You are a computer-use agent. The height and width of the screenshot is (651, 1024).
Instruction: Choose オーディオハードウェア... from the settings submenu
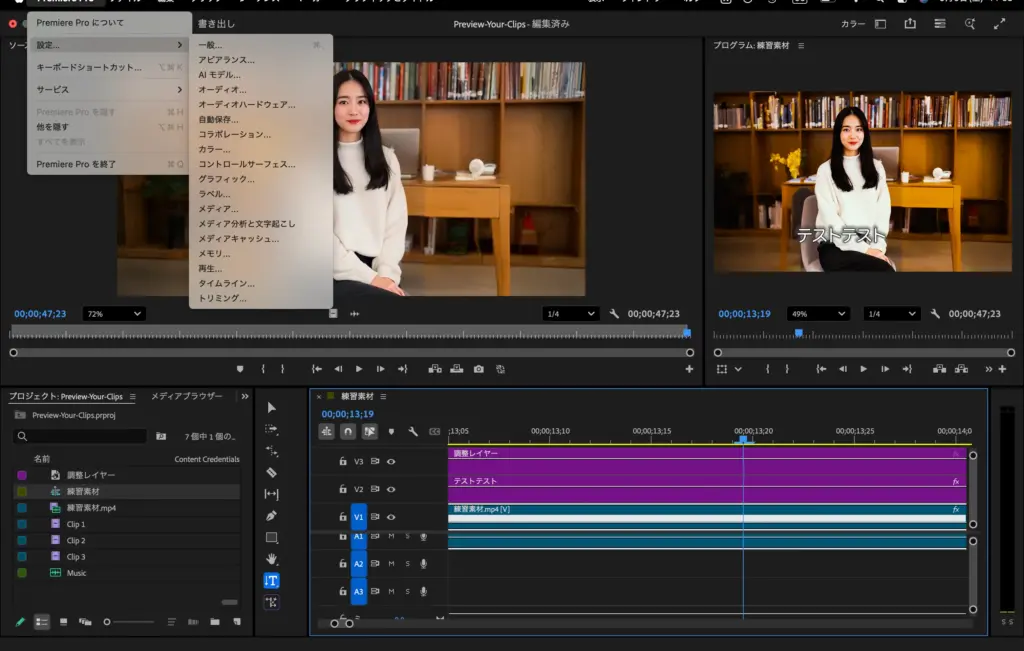[246, 104]
